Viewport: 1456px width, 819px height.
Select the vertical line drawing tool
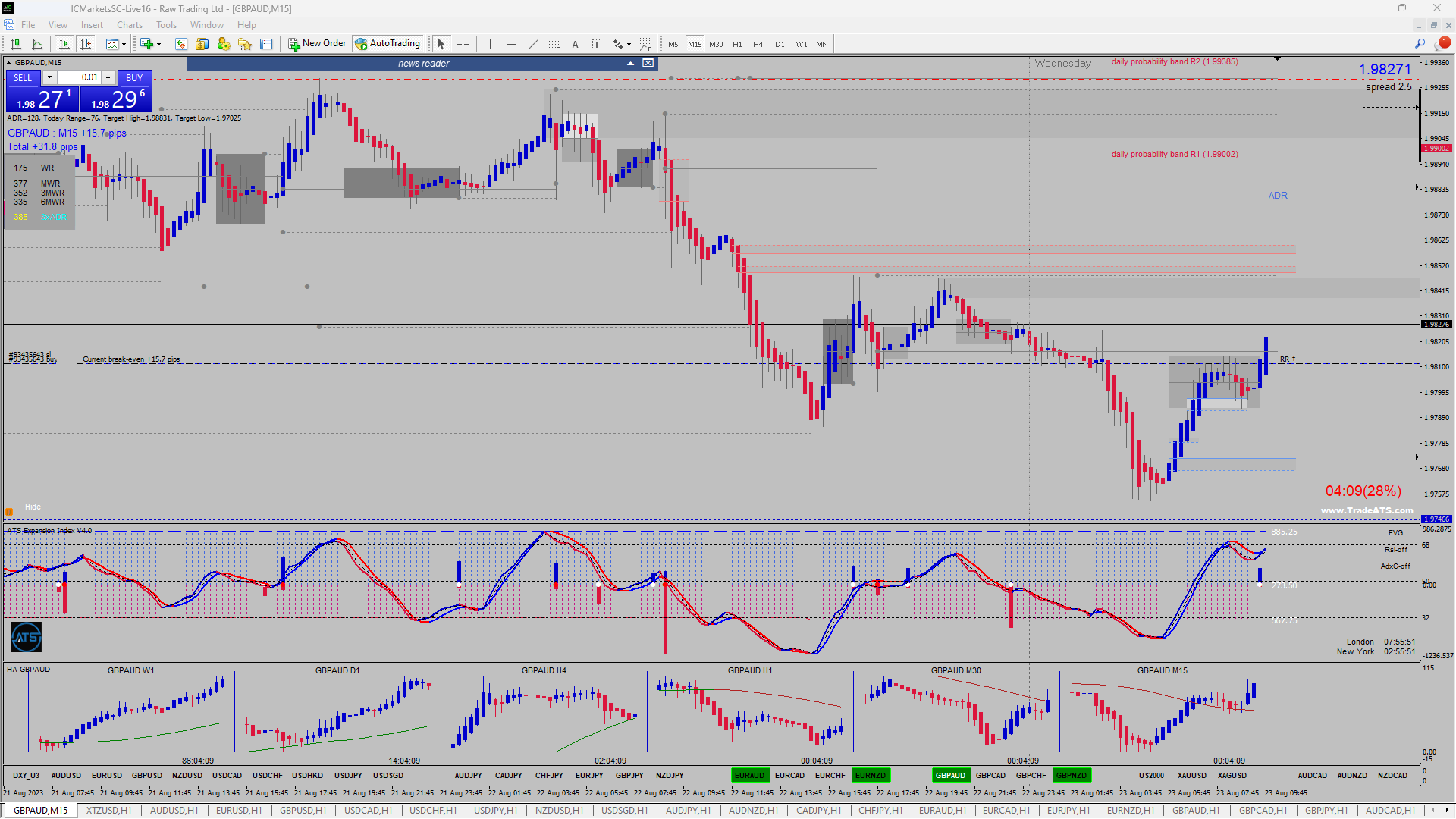(490, 44)
